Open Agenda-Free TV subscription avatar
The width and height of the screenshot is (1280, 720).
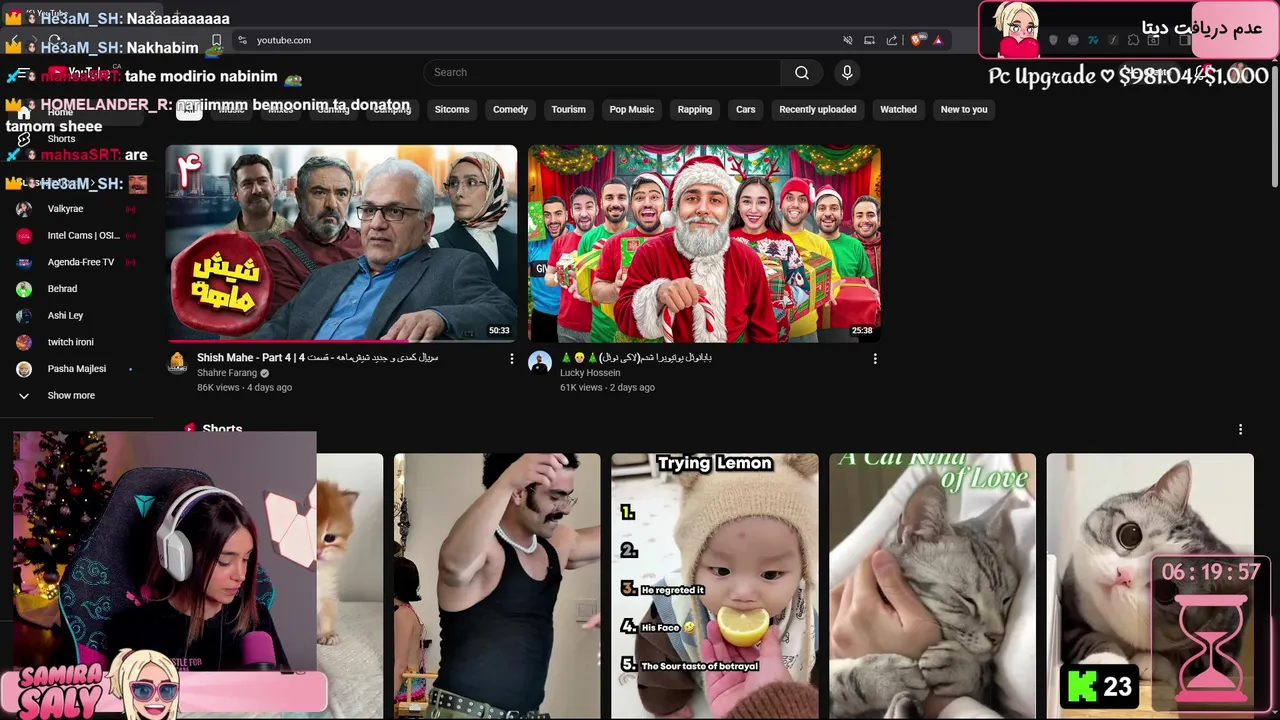[x=24, y=262]
